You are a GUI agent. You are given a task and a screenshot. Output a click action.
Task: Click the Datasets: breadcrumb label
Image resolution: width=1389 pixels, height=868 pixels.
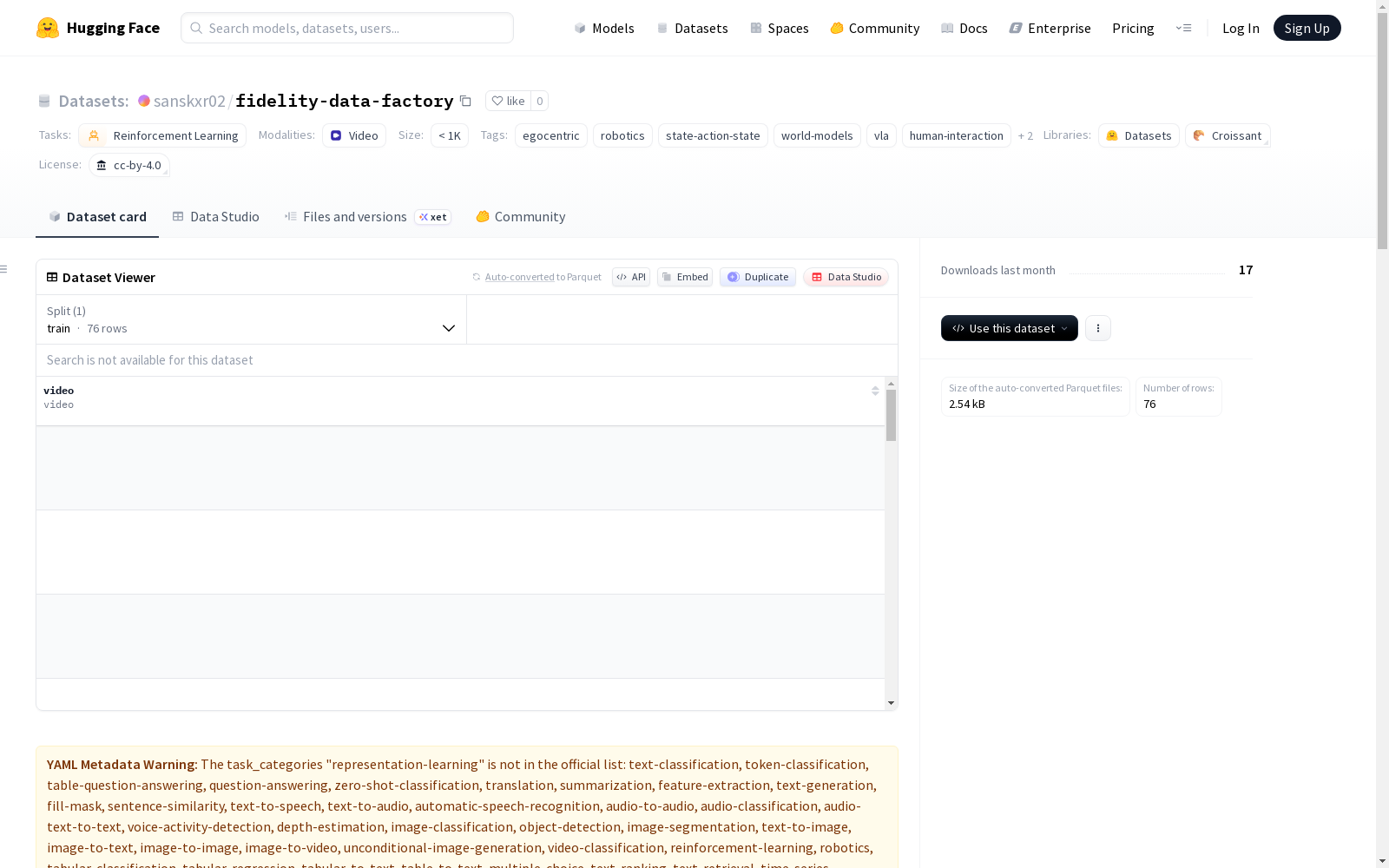[x=94, y=101]
